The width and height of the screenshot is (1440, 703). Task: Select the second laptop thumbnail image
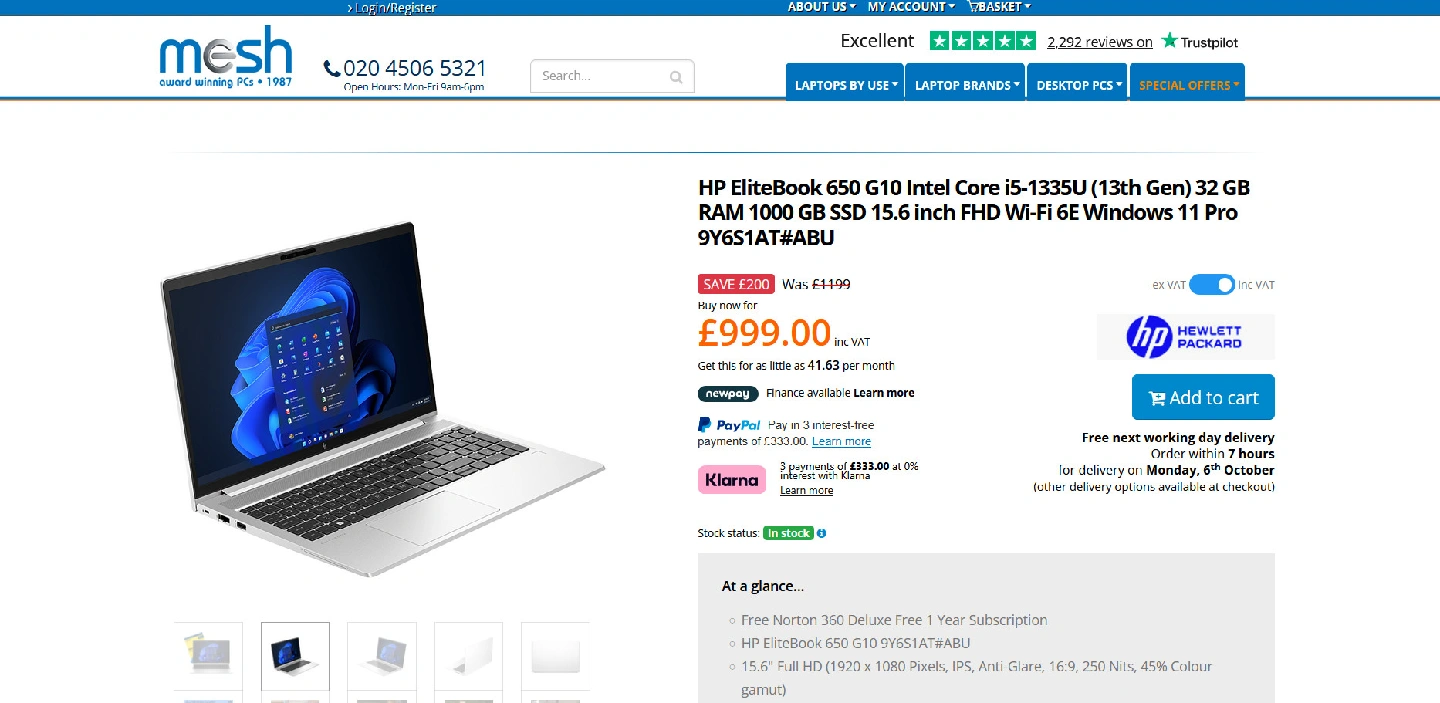pos(295,656)
